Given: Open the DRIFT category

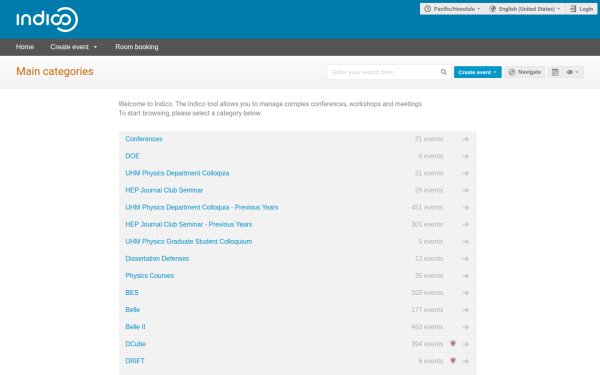Looking at the screenshot, I should click(x=135, y=361).
